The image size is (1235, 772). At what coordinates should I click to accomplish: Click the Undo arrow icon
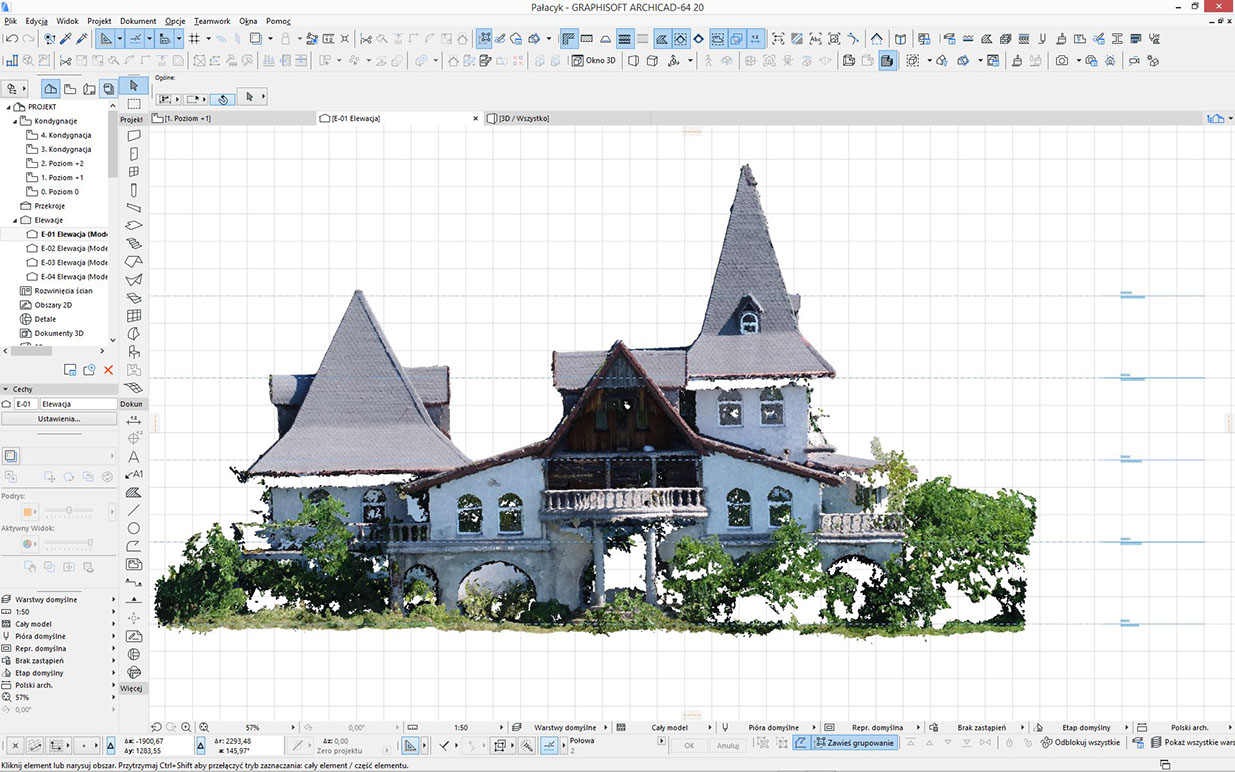pos(12,39)
